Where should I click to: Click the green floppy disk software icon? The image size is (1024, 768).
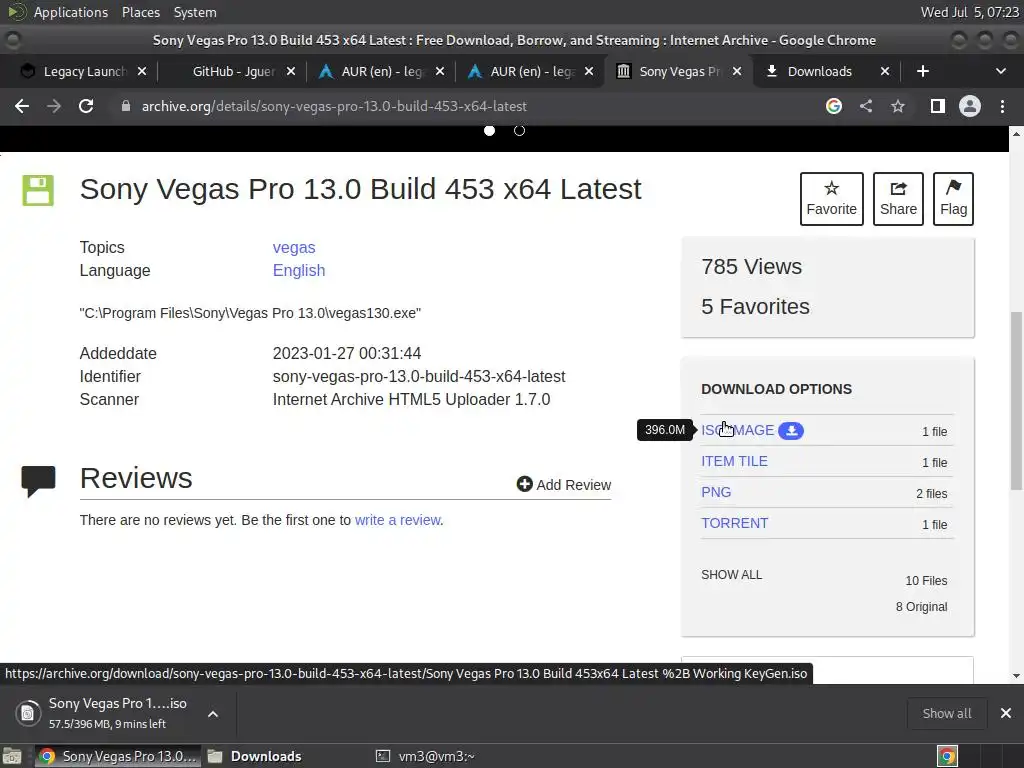click(x=38, y=190)
